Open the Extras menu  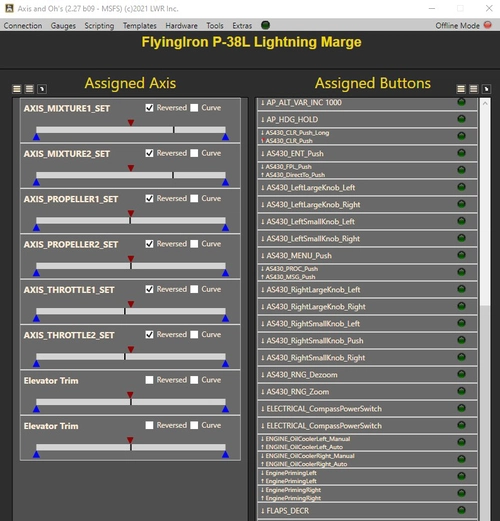(x=242, y=26)
